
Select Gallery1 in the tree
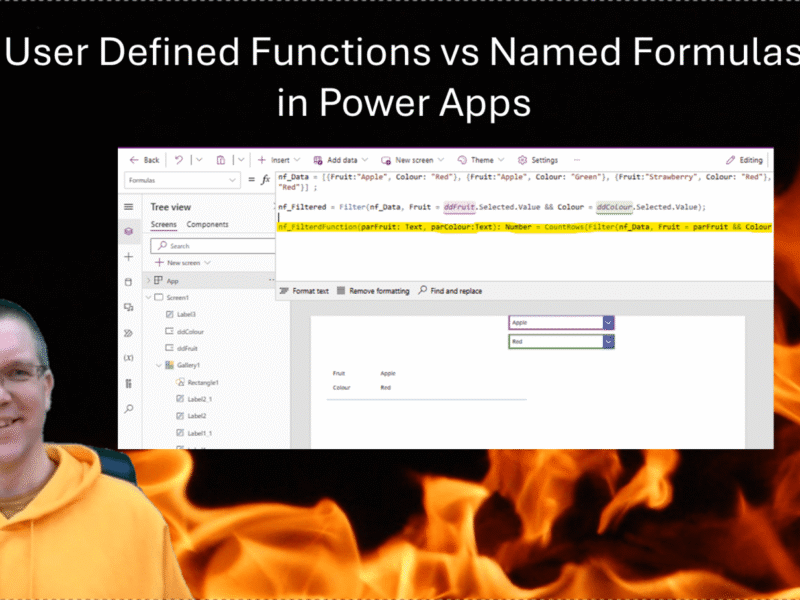click(x=188, y=365)
